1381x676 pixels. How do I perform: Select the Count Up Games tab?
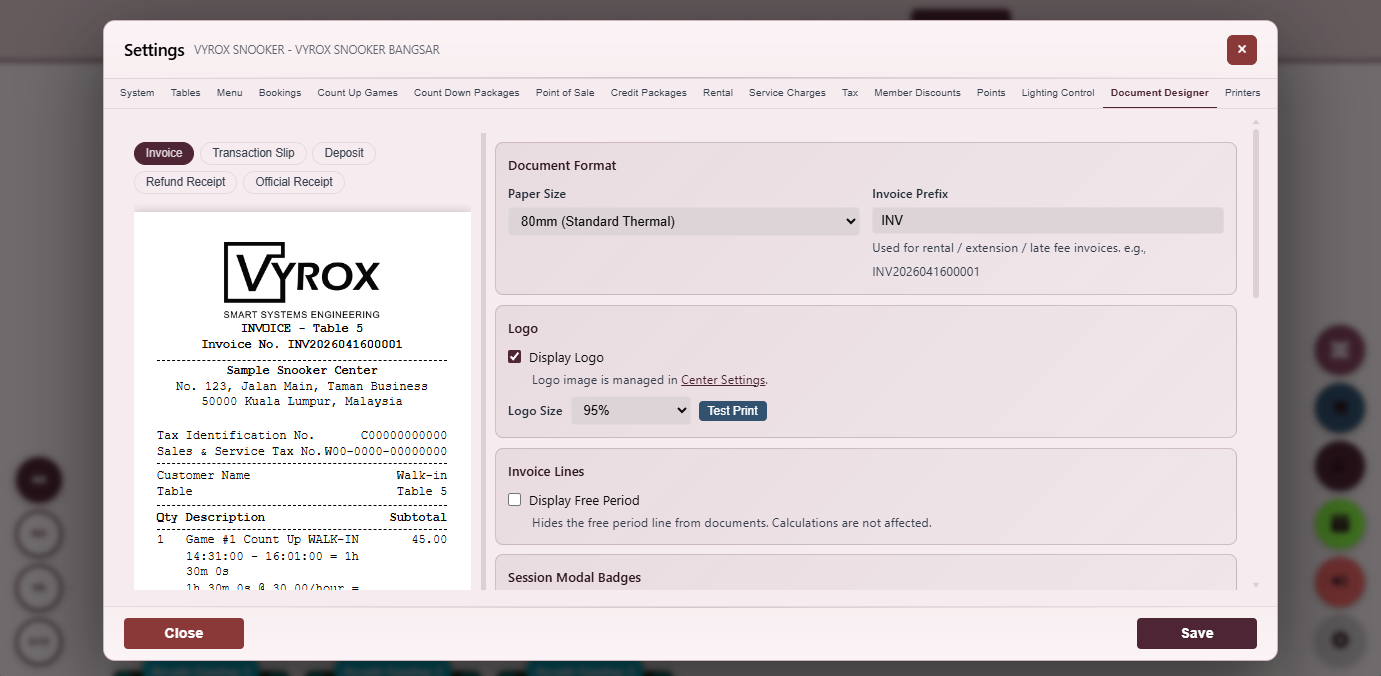tap(357, 93)
